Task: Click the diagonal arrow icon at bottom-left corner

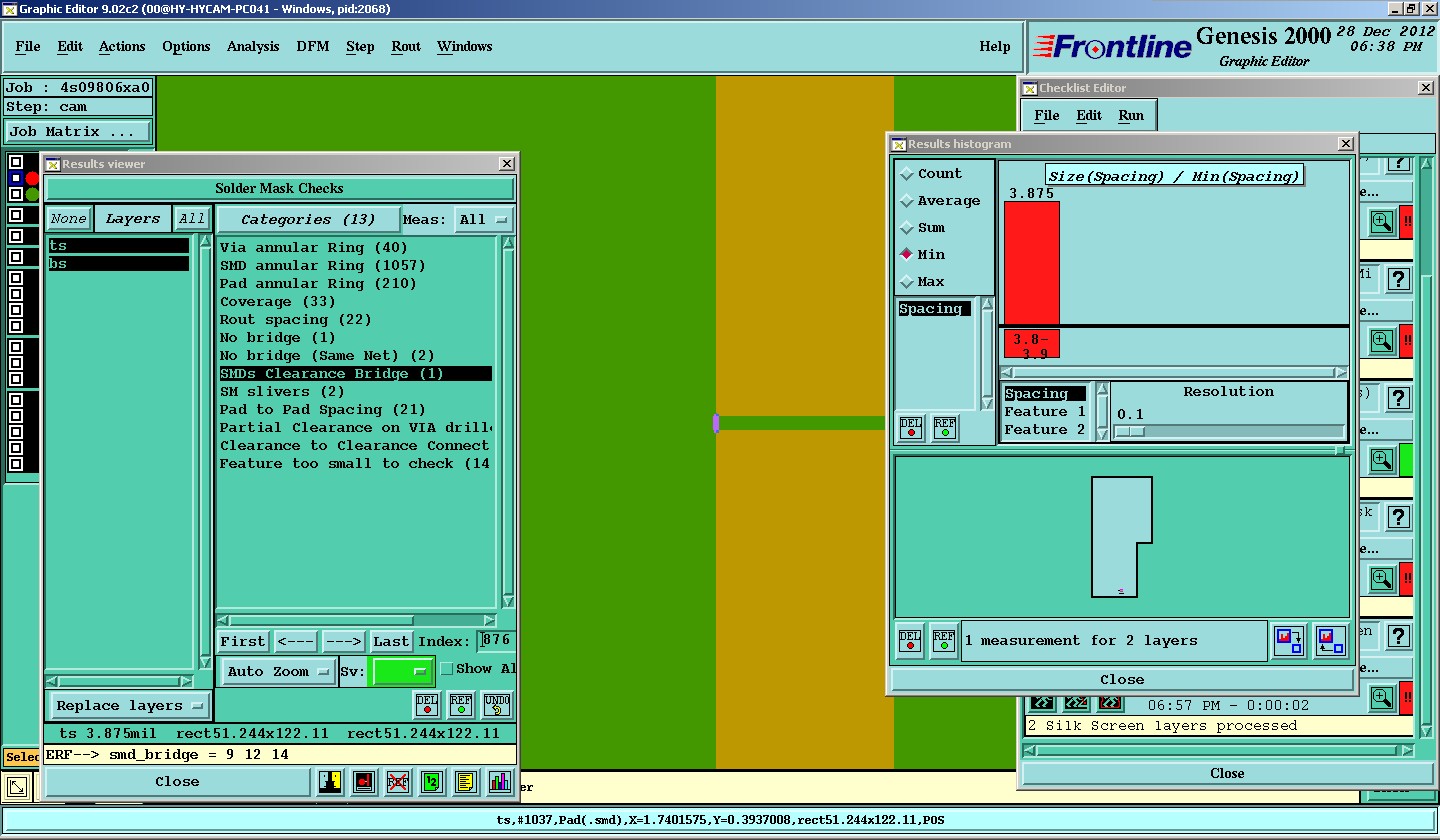Action: [17, 787]
